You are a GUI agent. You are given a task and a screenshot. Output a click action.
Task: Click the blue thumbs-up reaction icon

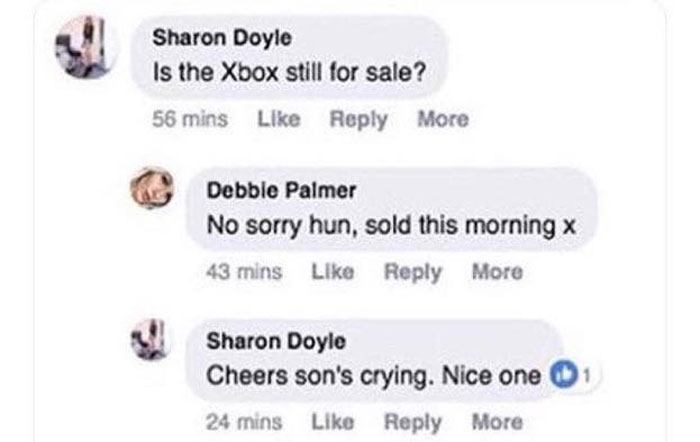pyautogui.click(x=562, y=376)
